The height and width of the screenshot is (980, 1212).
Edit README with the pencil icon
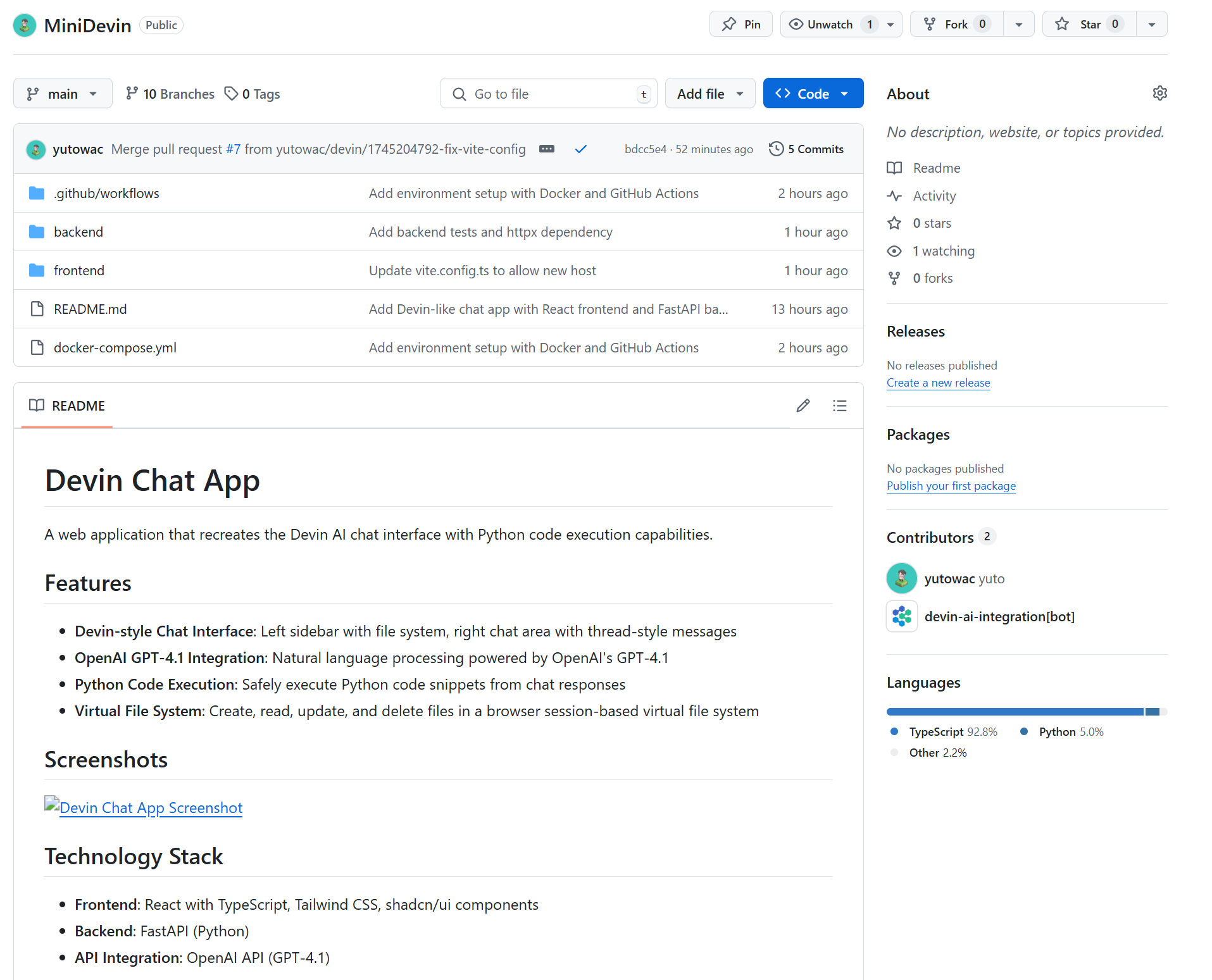803,406
